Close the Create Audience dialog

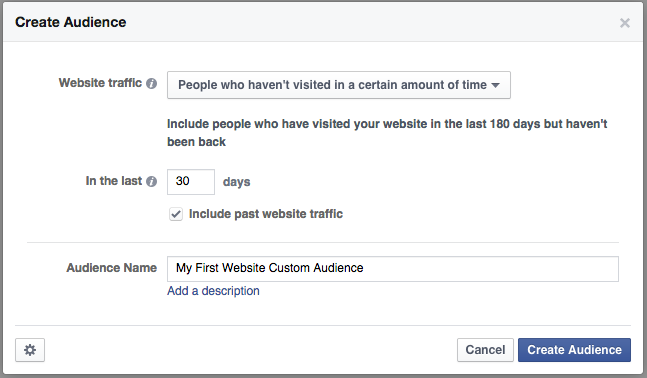tap(625, 23)
